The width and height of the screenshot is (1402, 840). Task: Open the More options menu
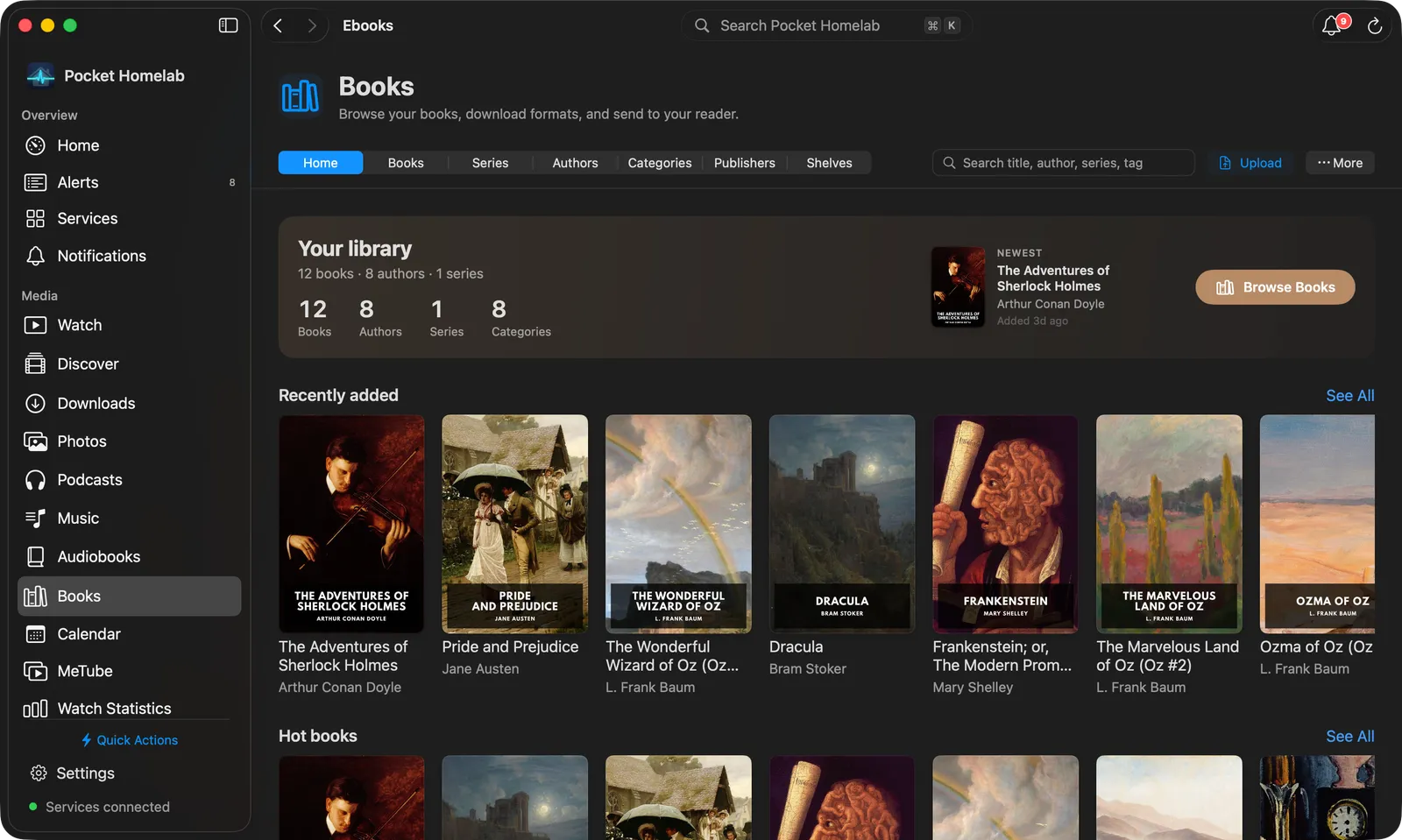click(1340, 163)
